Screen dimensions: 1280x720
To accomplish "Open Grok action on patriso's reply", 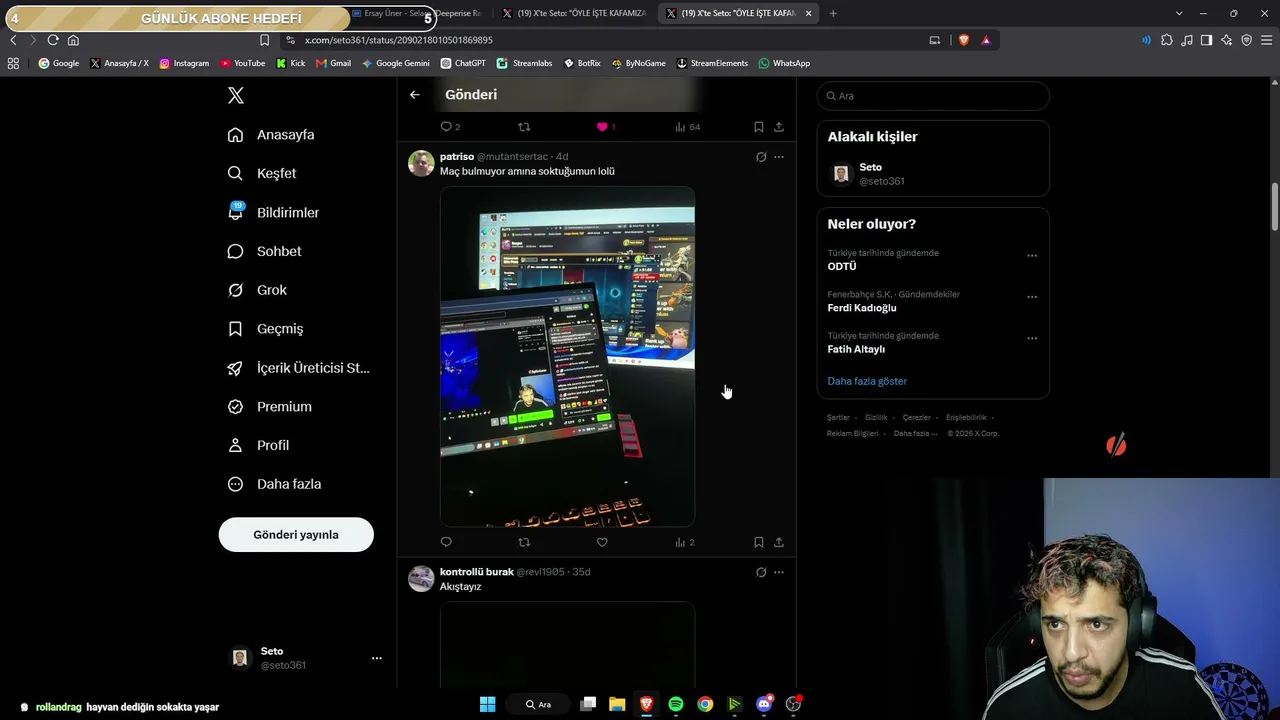I will tap(761, 157).
